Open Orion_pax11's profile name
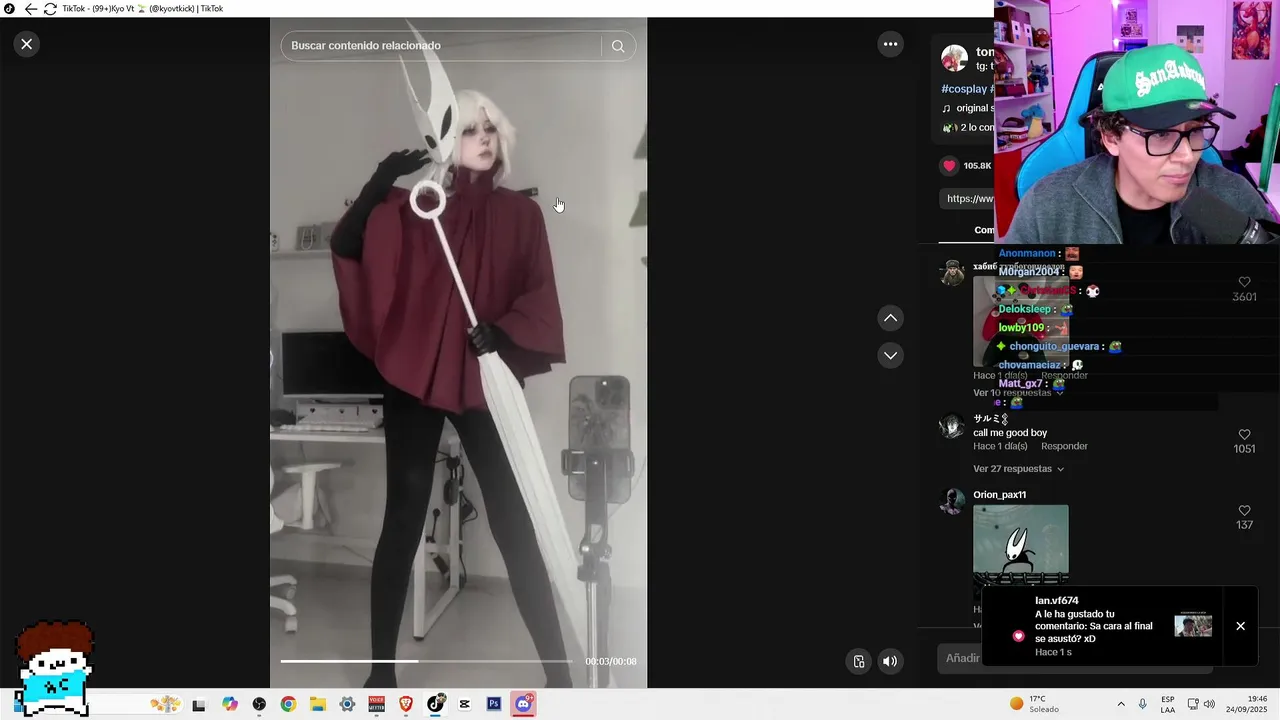 (999, 495)
